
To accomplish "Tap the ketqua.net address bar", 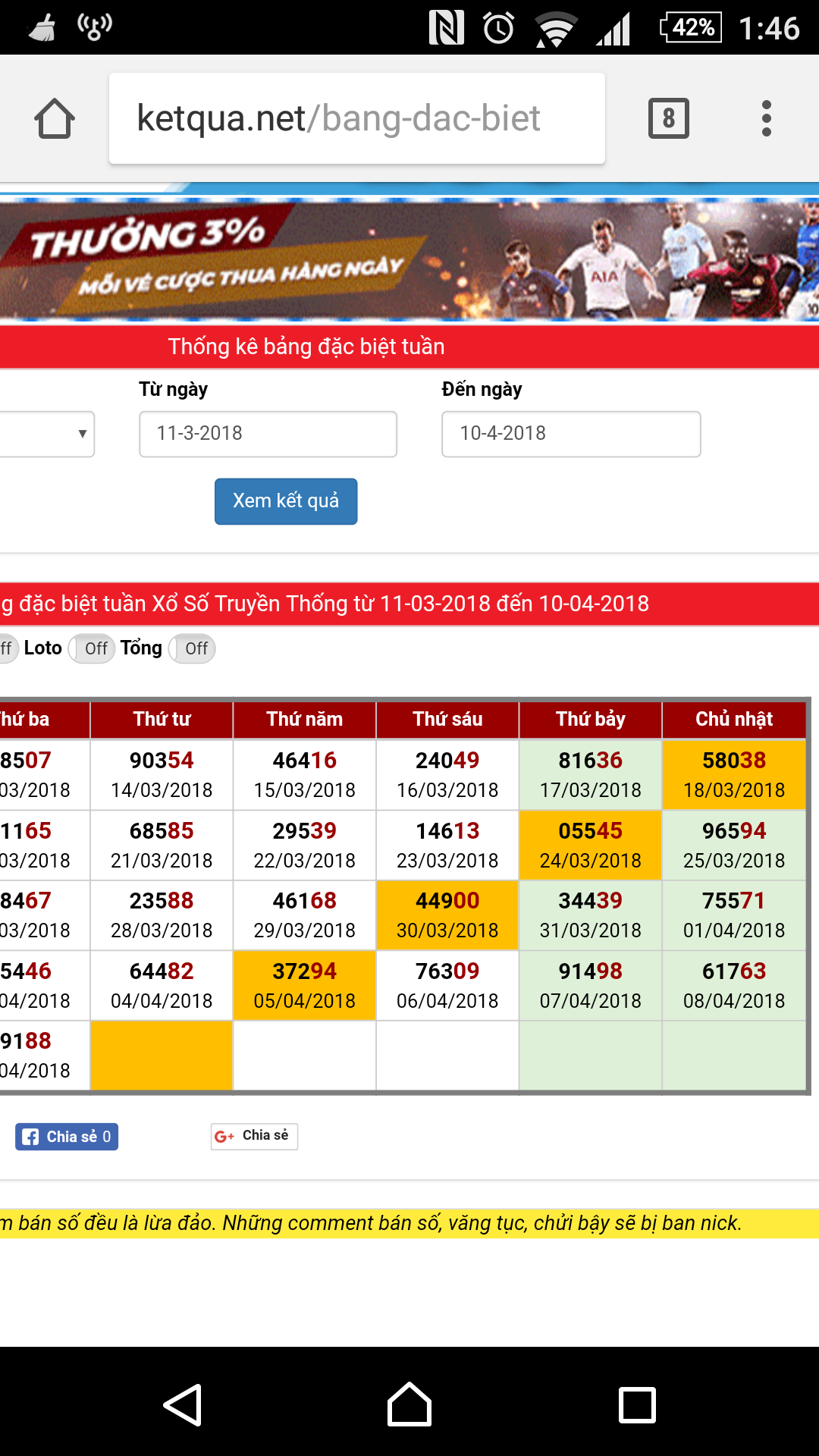I will (x=356, y=118).
